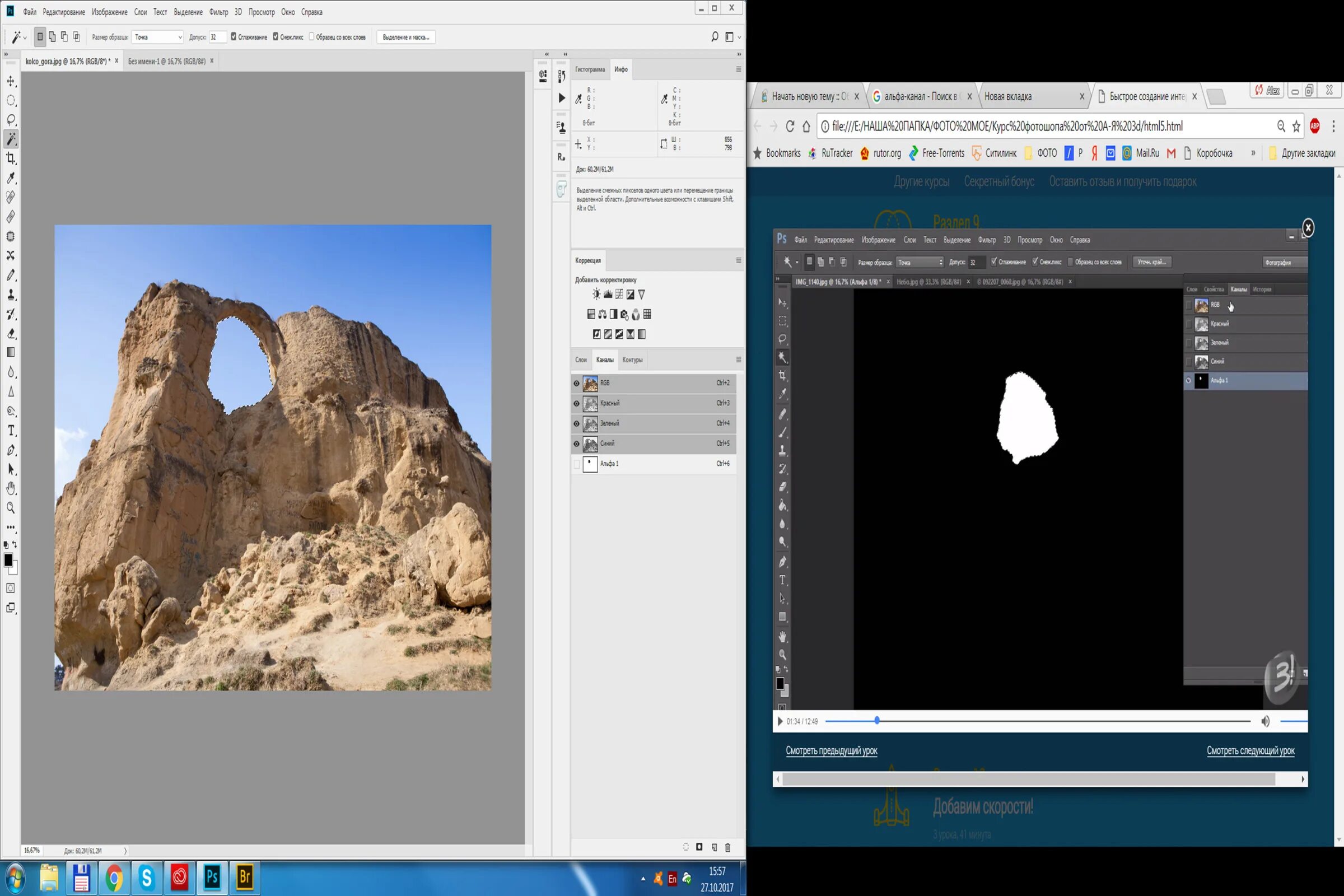Click the Add to selection mode icon

52,37
